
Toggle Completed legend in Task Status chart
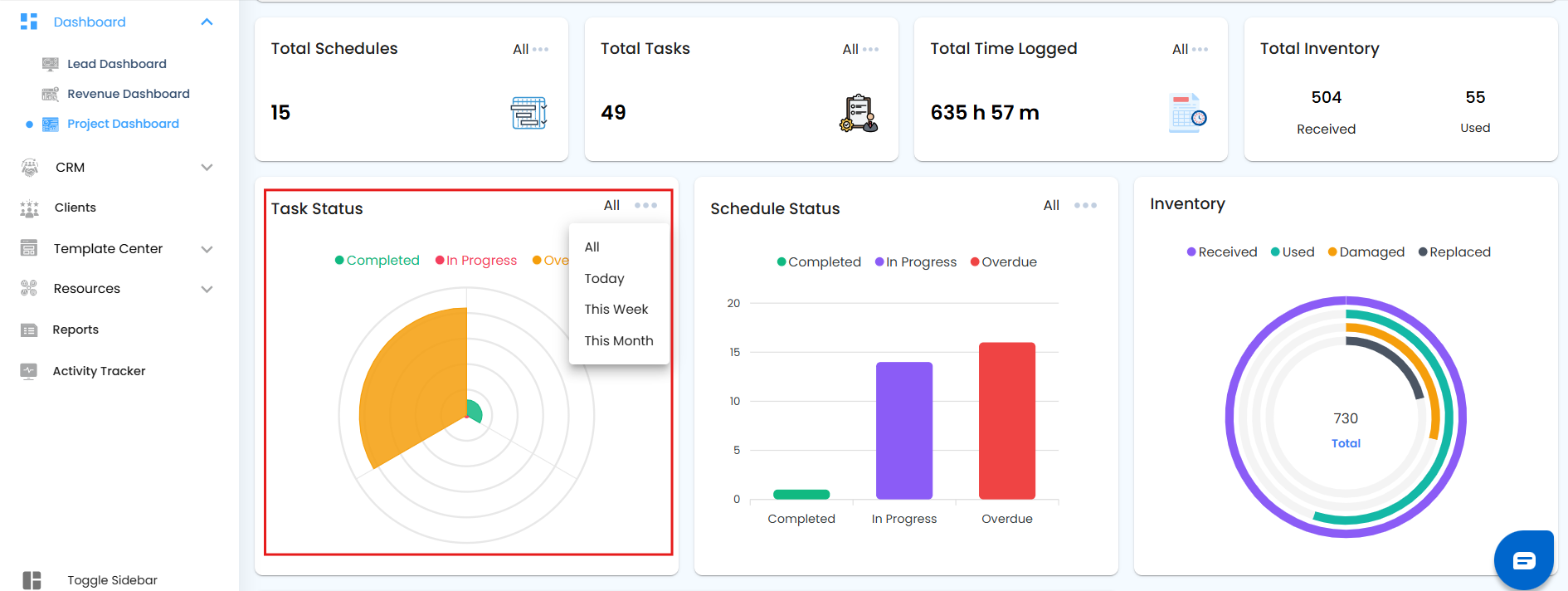(x=377, y=260)
